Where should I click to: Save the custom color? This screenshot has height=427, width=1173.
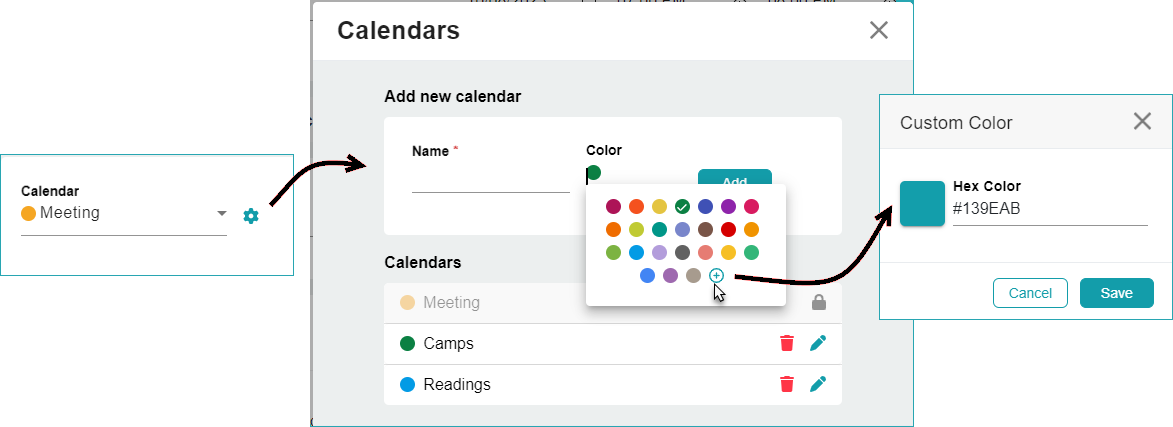point(1116,293)
